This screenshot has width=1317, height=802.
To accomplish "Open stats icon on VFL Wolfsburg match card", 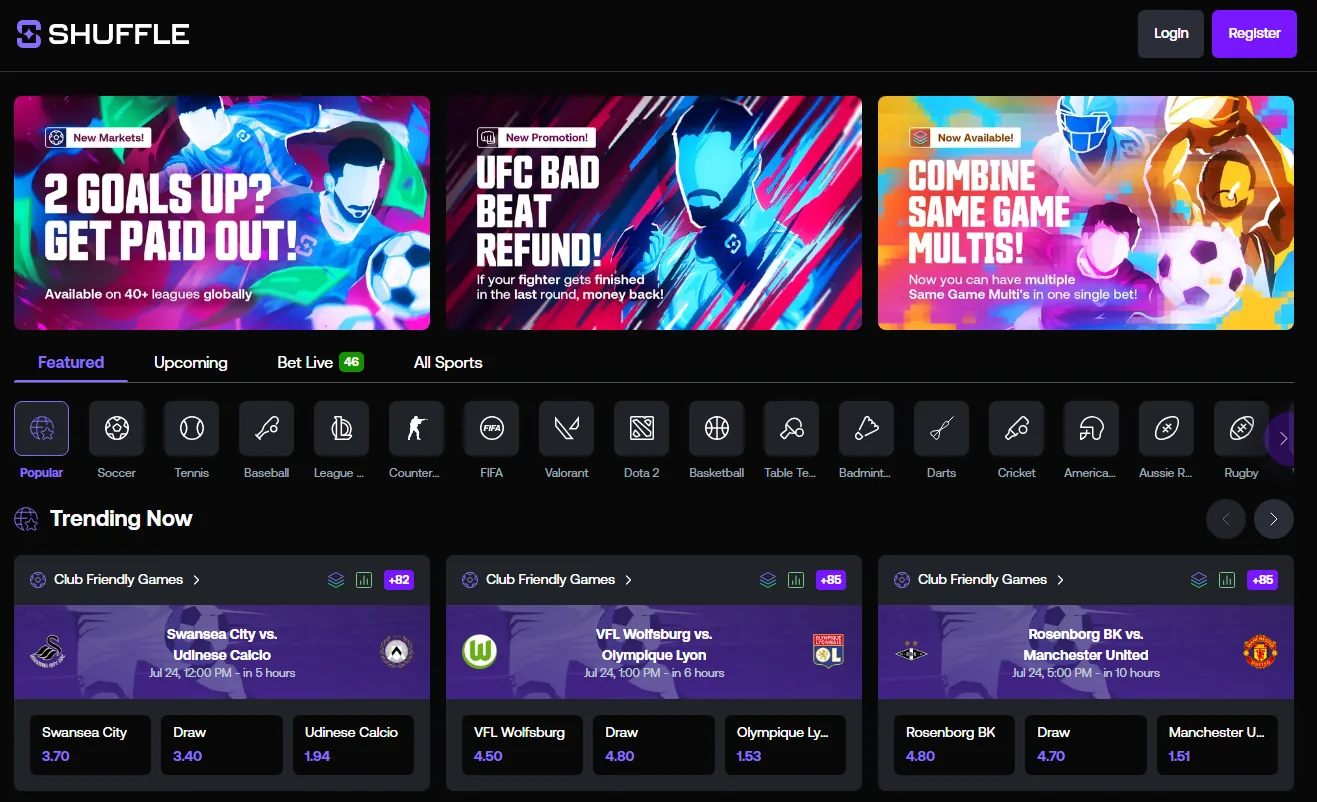I will coord(796,580).
